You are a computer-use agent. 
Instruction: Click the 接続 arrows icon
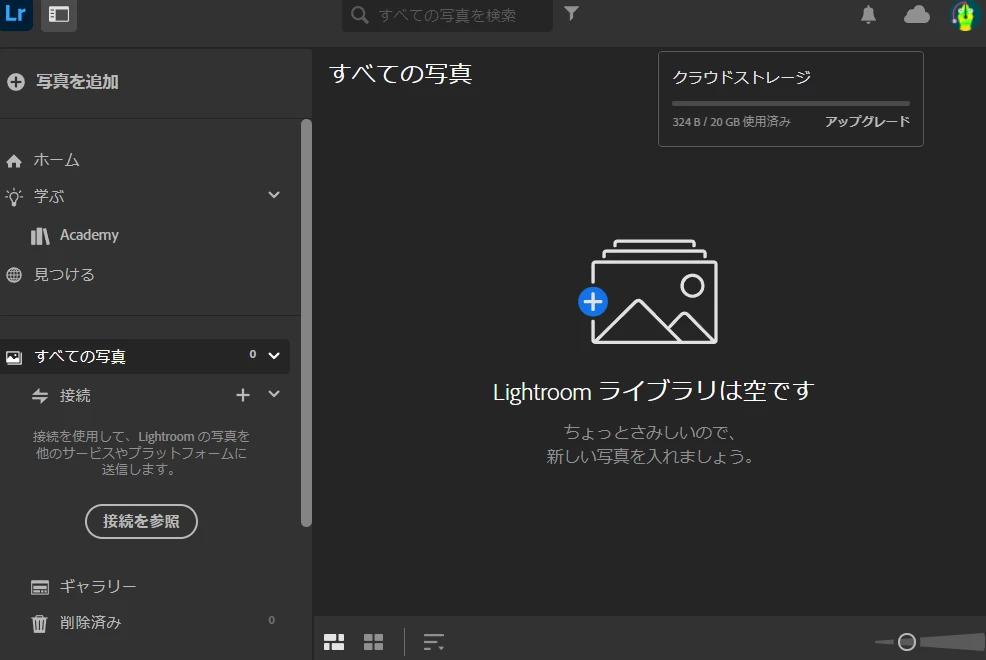coord(40,395)
